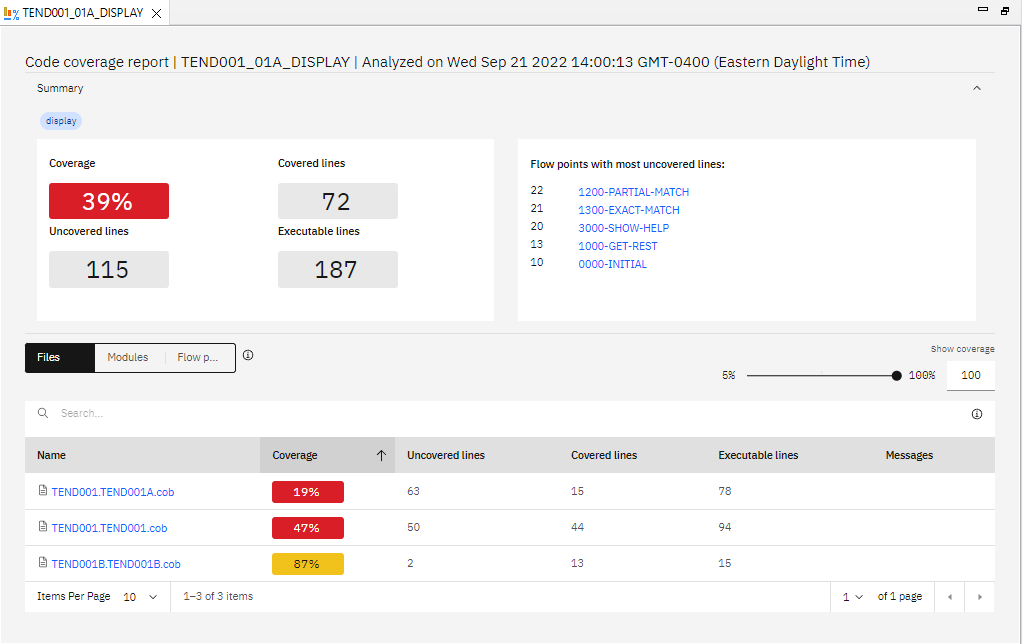The height and width of the screenshot is (644, 1022).
Task: Collapse the Summary section chevron
Action: click(977, 87)
